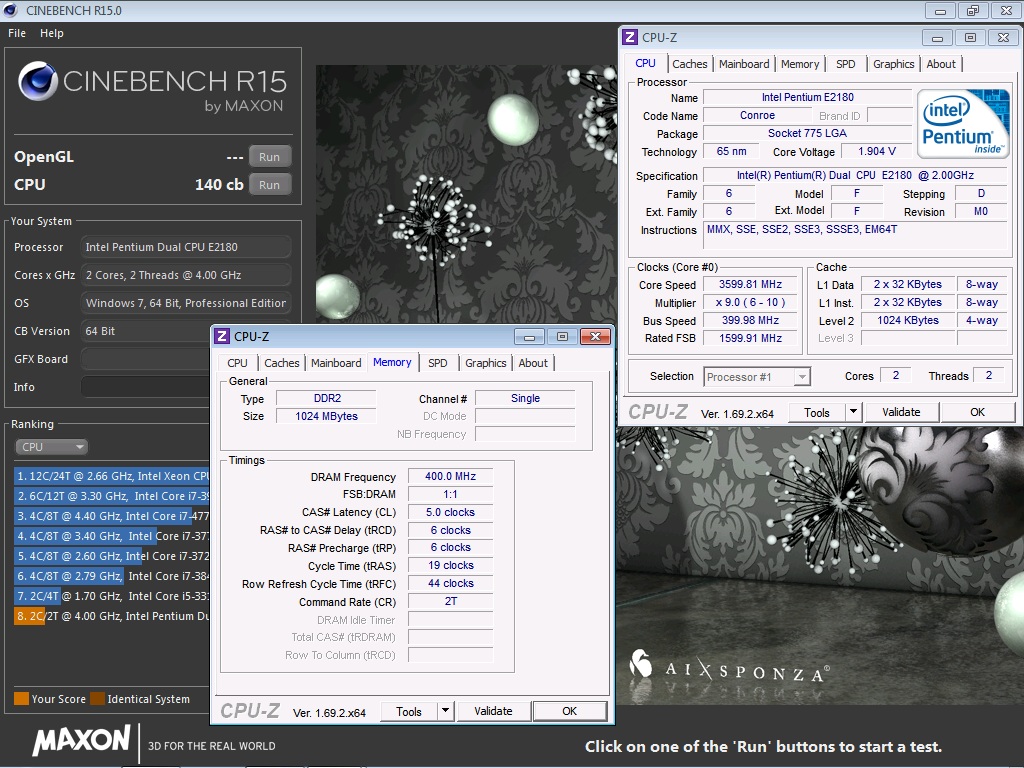Click OK in front CPU-Z Memory window
Screen dimensions: 1024x768
tap(569, 711)
